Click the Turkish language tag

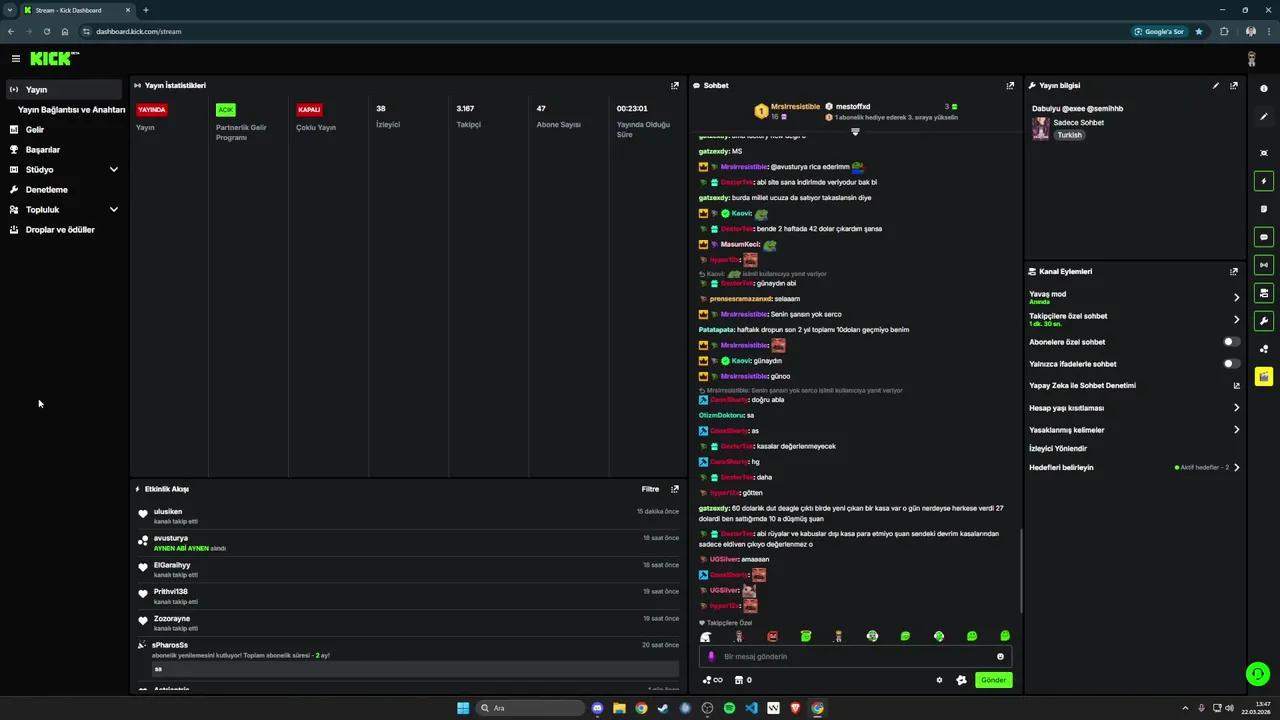click(1070, 135)
